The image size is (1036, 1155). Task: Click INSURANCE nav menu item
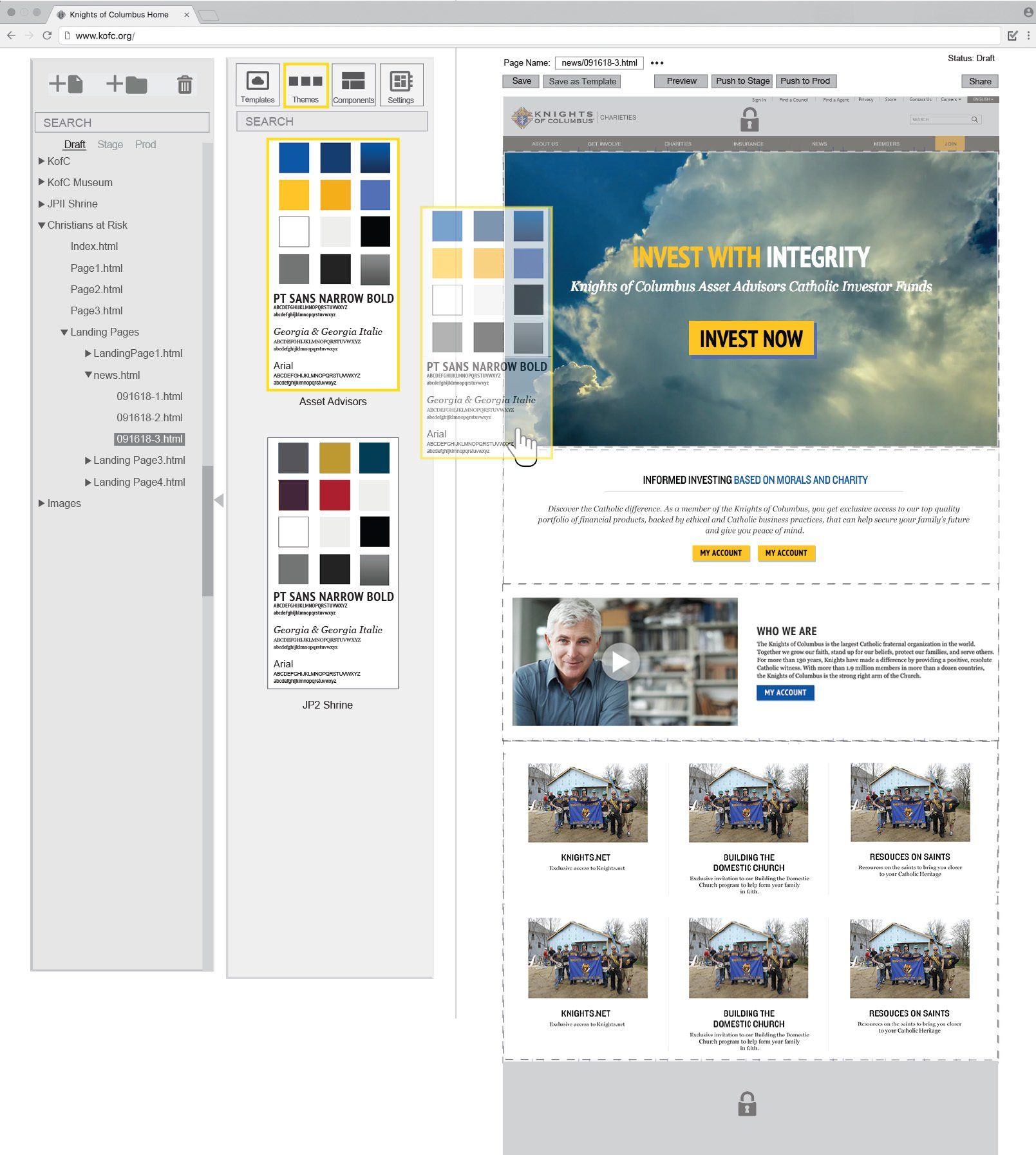(x=748, y=144)
